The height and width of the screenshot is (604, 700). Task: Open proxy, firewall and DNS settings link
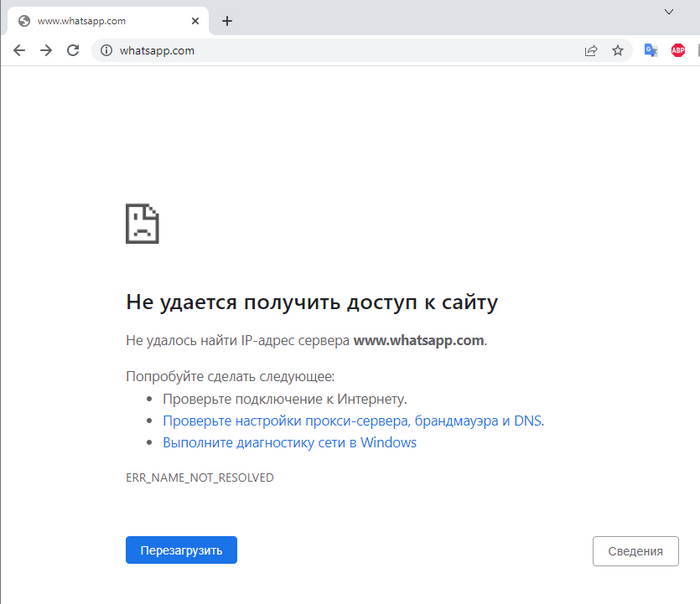(352, 421)
